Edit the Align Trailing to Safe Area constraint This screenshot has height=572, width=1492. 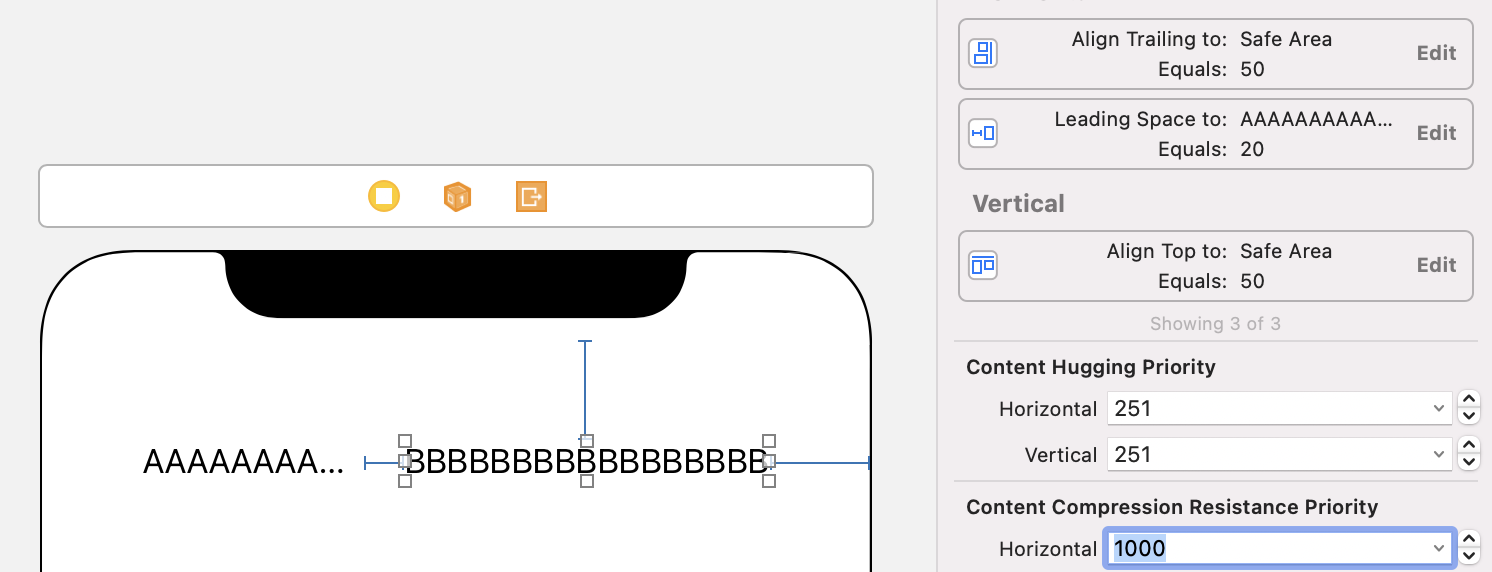coord(1436,53)
